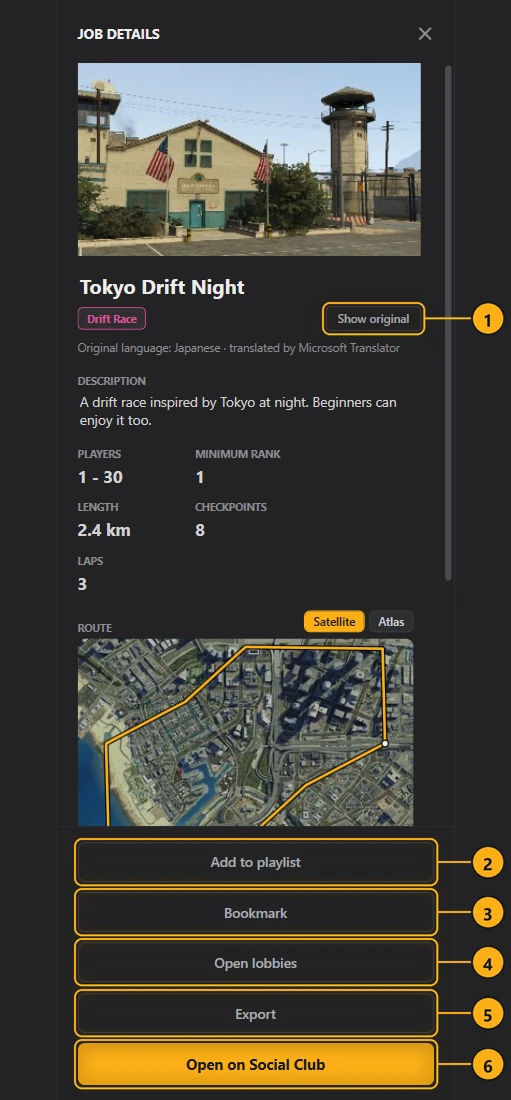Click the MINIMUM RANK label
Image resolution: width=511 pixels, height=1100 pixels.
pyautogui.click(x=238, y=454)
